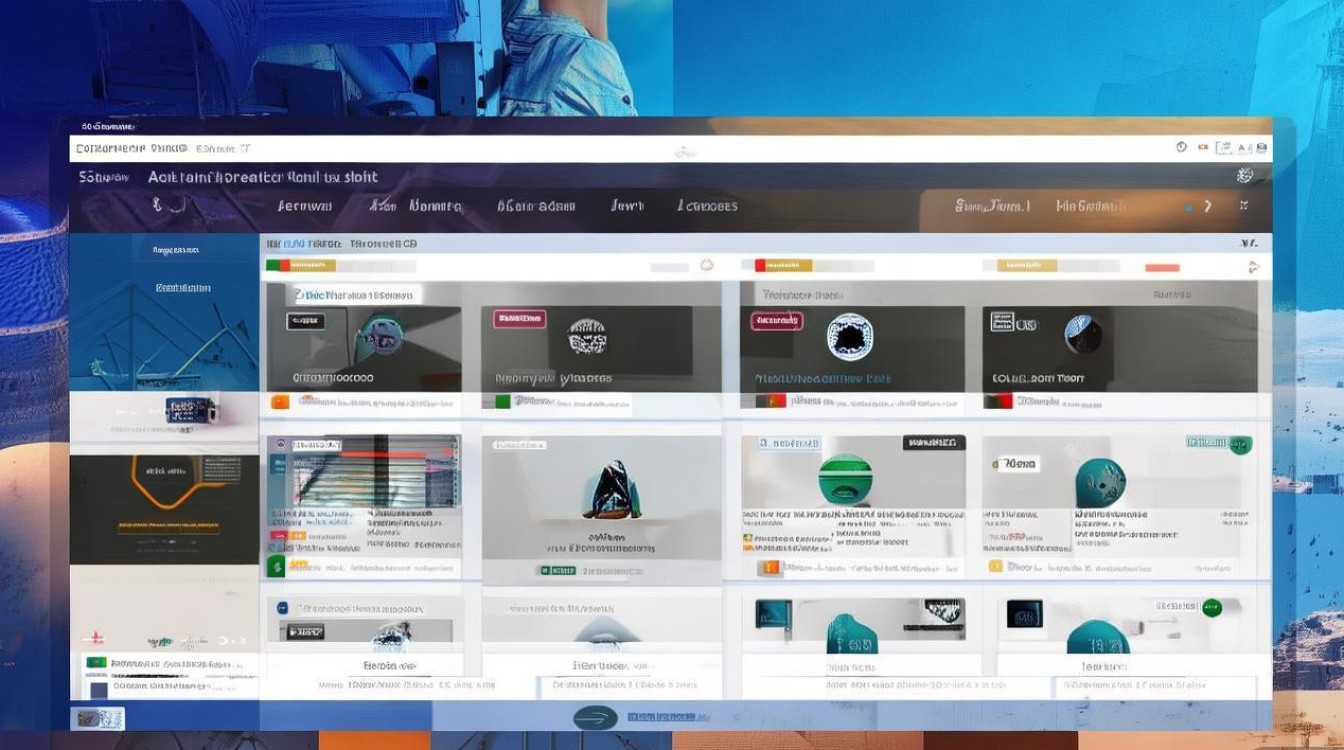1344x750 pixels.
Task: Click the red outlined tag on the second card
Action: pos(520,320)
